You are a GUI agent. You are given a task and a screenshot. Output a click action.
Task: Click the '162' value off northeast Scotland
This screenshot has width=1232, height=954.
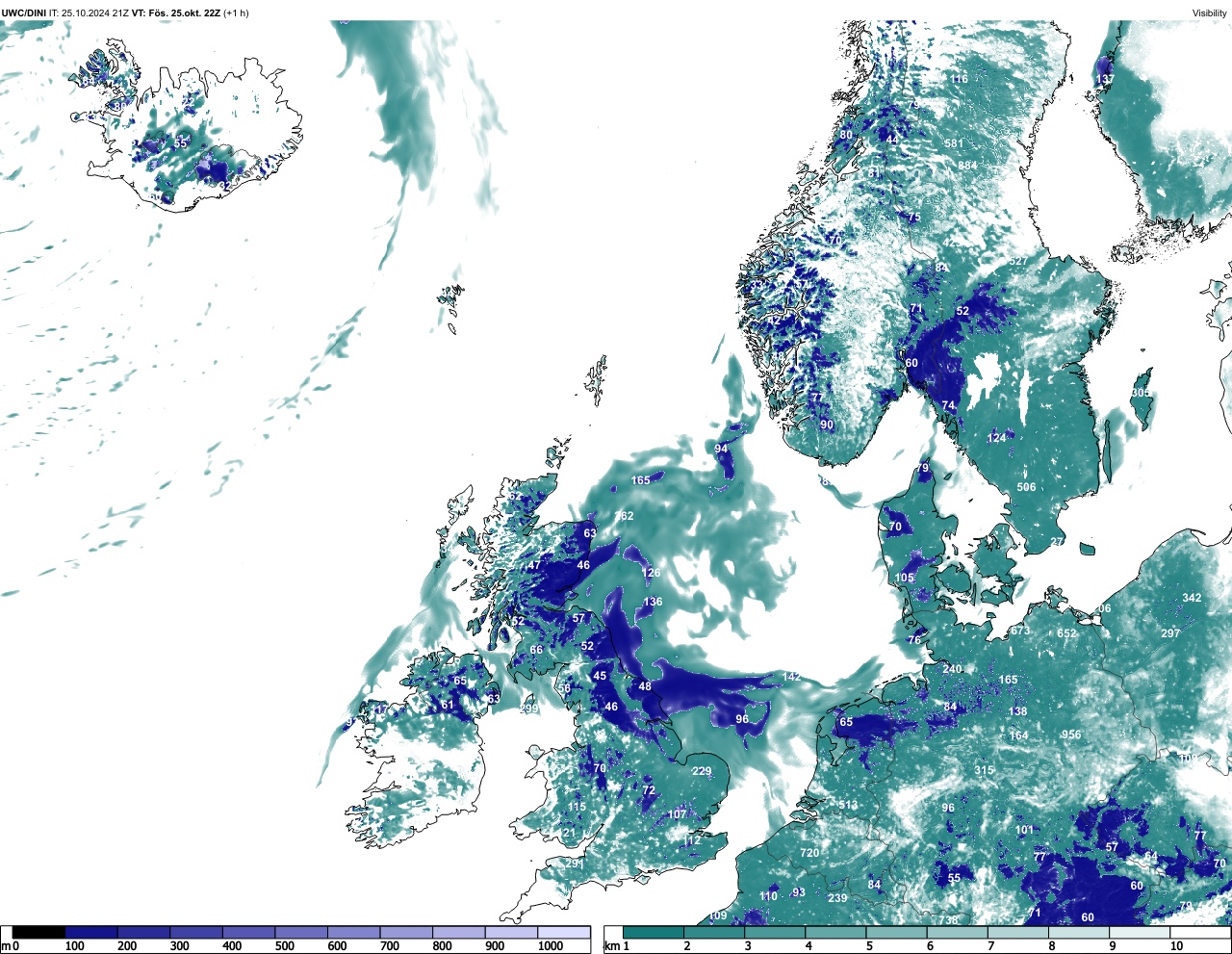click(x=625, y=516)
